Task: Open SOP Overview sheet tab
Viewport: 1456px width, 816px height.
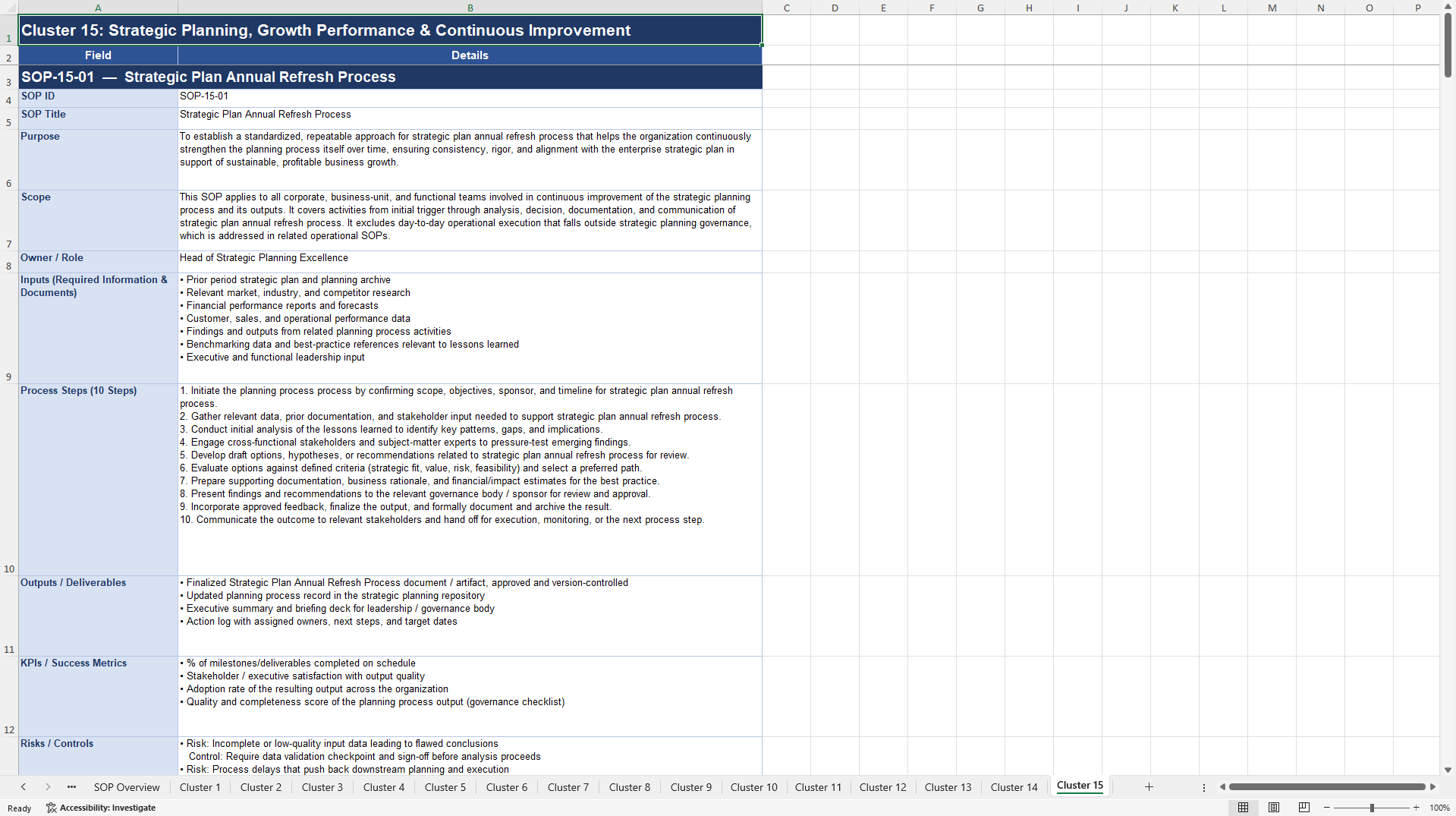Action: pyautogui.click(x=127, y=787)
